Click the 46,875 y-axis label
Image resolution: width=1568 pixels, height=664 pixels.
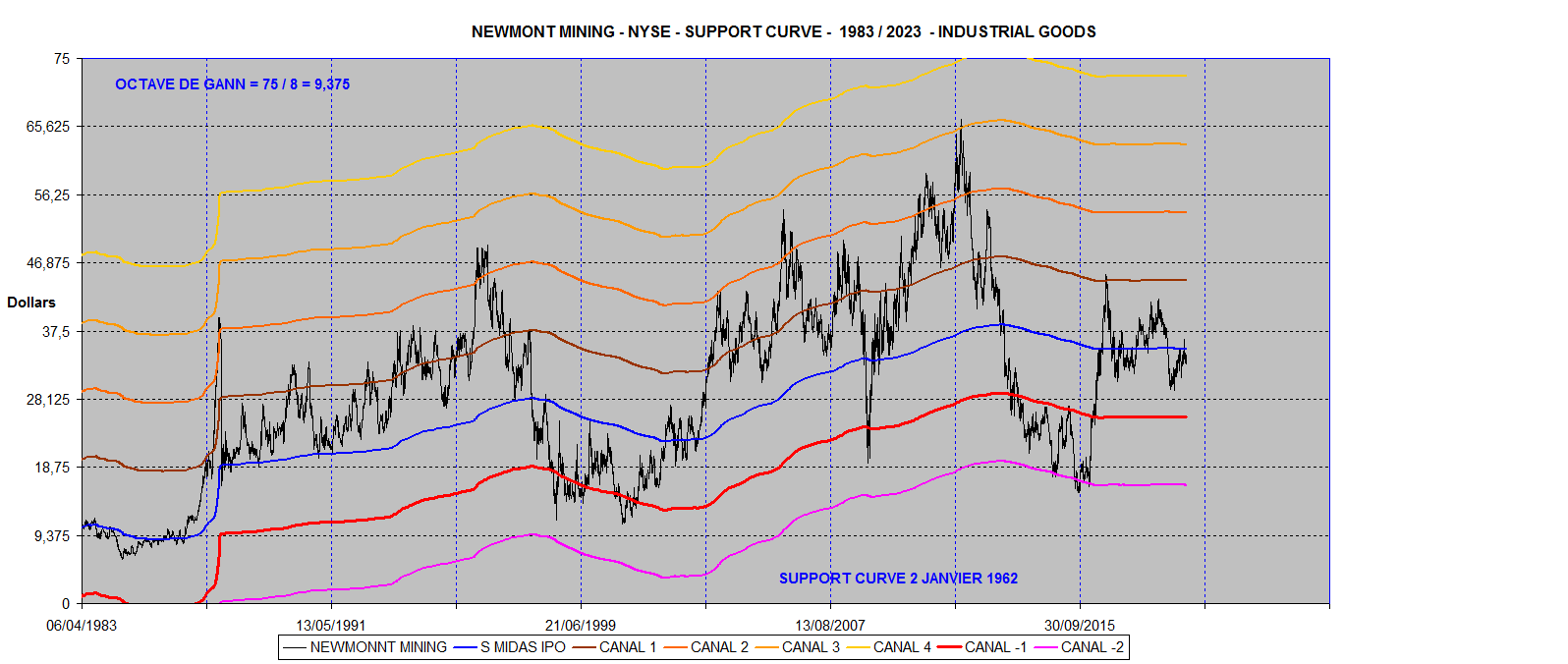[x=48, y=263]
